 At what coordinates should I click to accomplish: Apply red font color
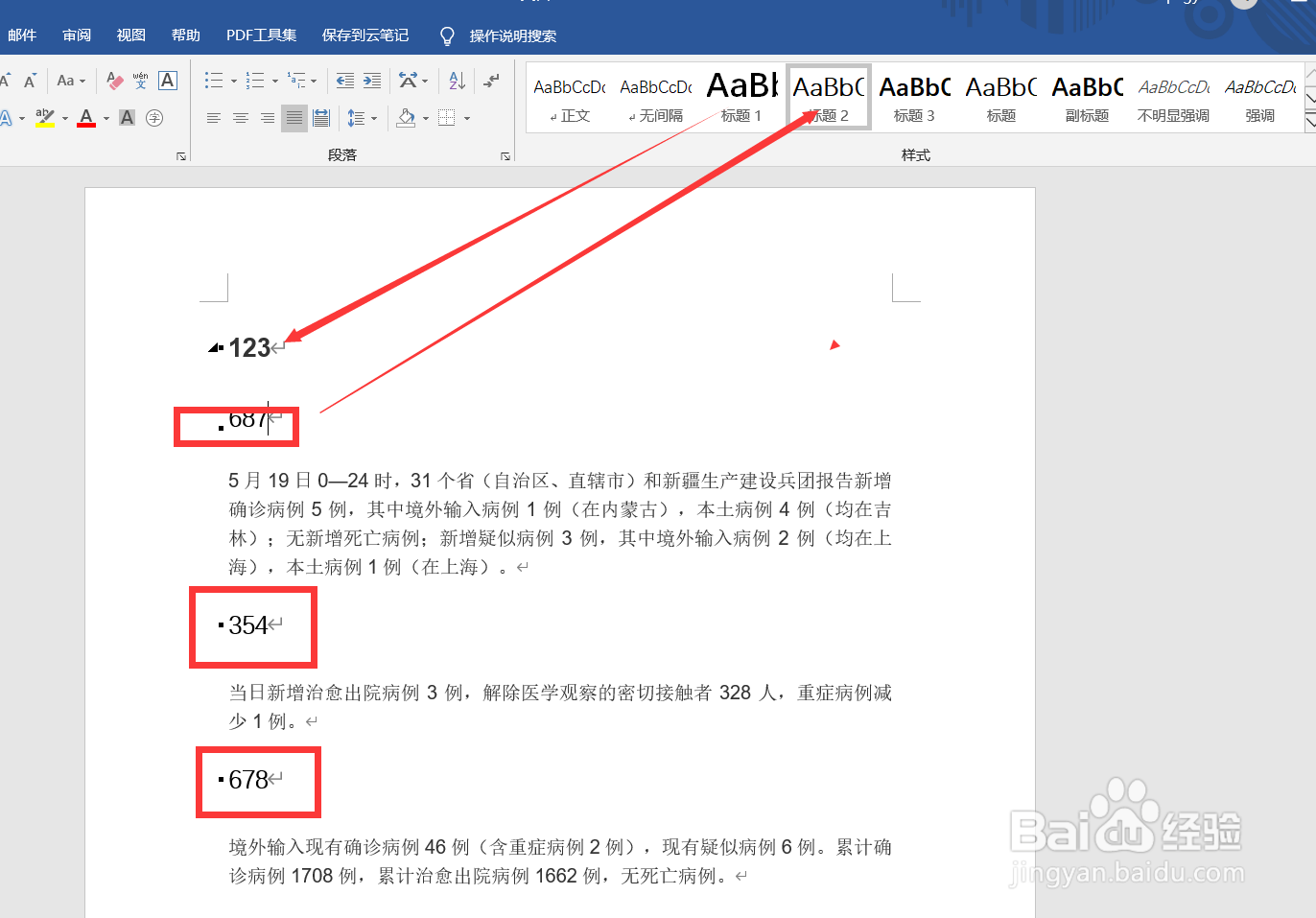(x=86, y=118)
